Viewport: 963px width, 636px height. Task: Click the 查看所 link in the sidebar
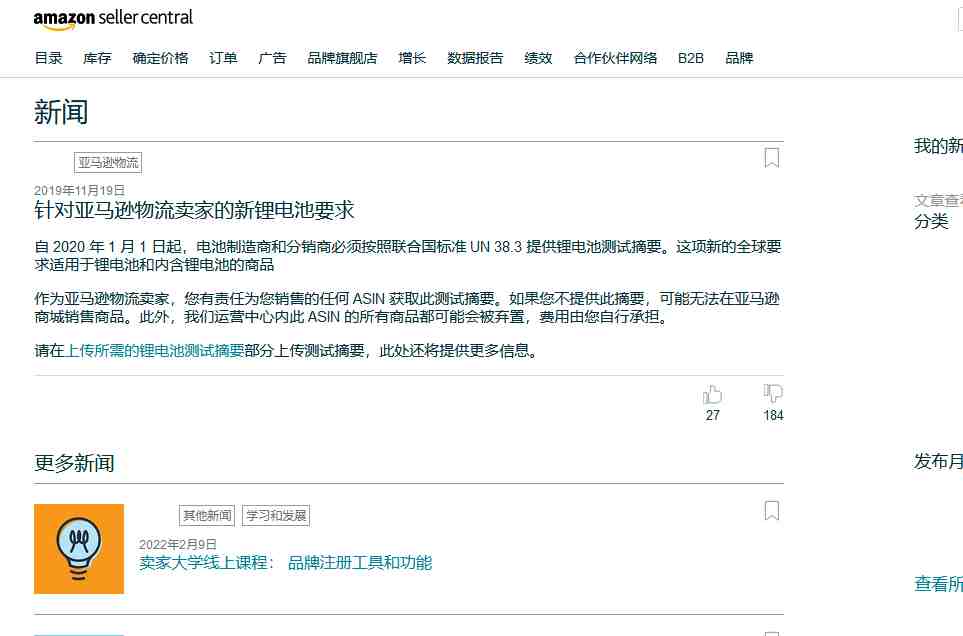pyautogui.click(x=938, y=584)
